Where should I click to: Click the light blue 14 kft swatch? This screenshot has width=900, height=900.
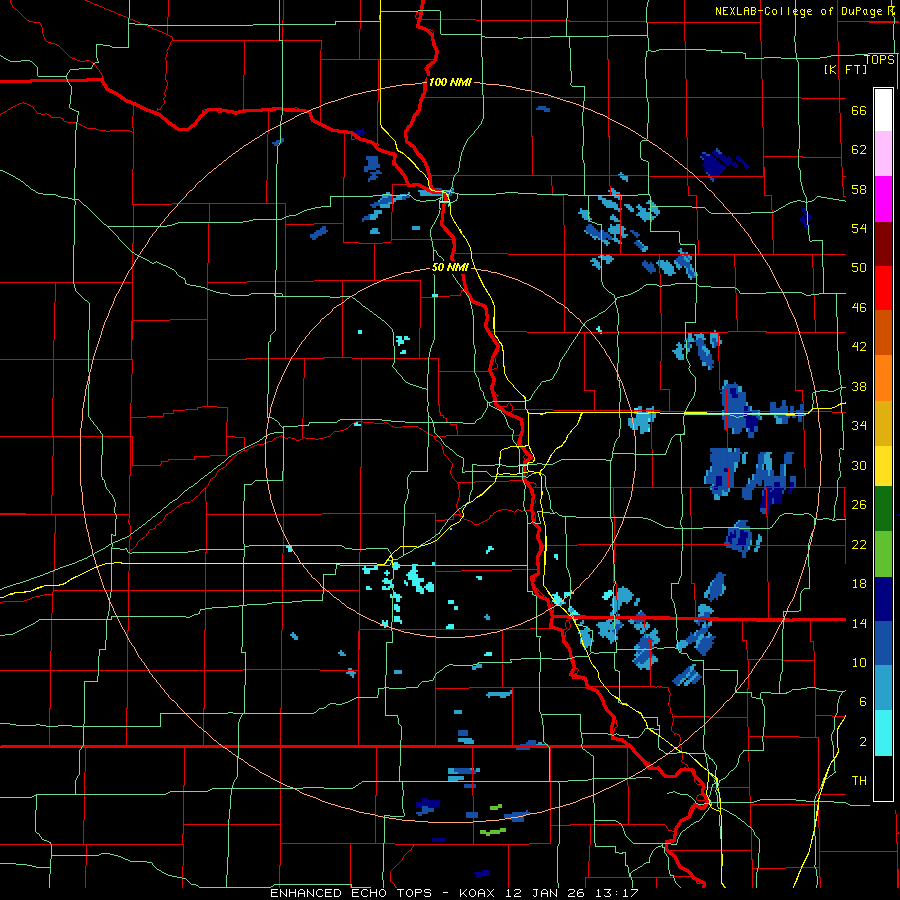point(883,688)
